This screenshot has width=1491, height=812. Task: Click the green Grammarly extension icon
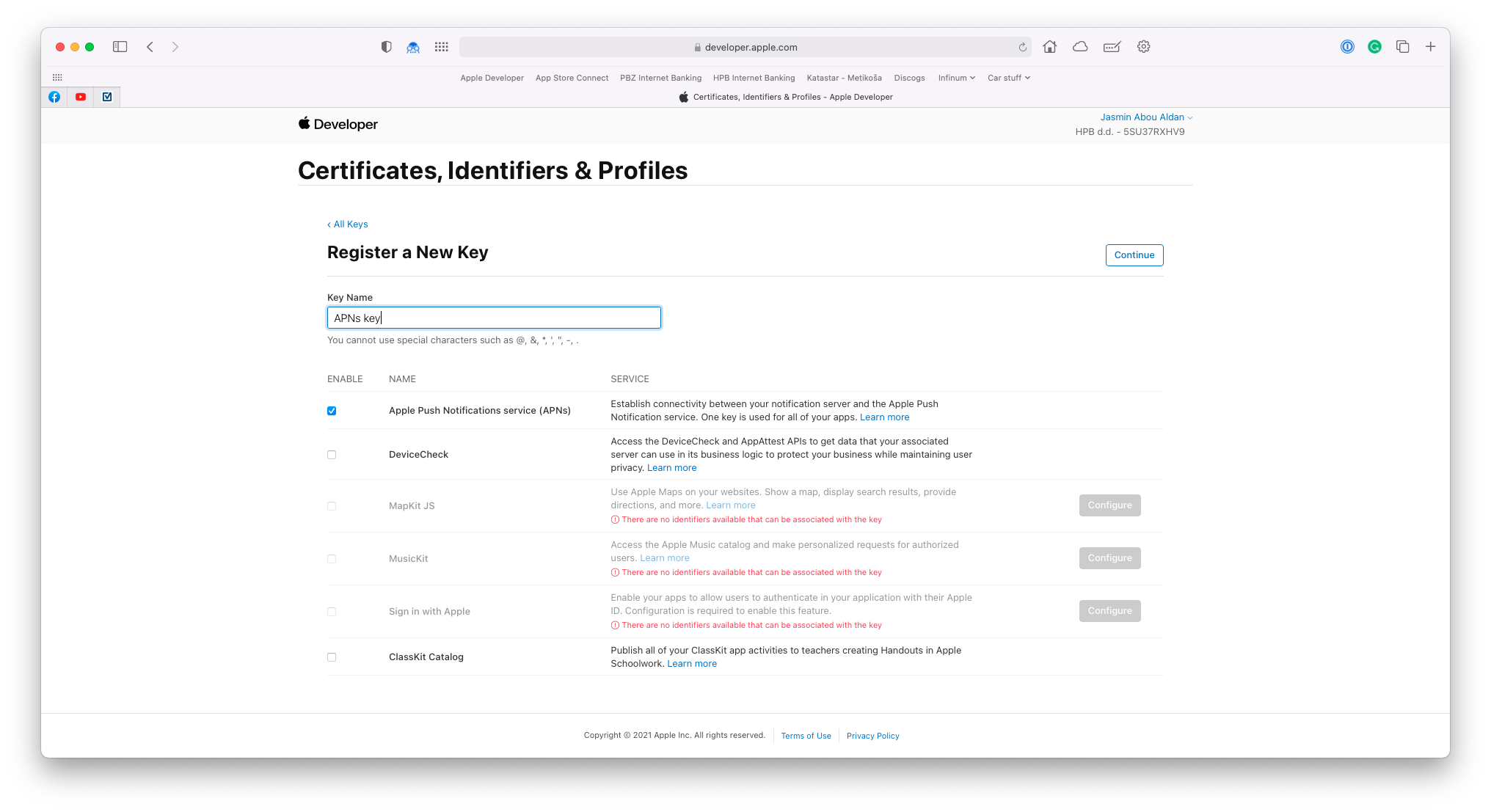point(1374,46)
